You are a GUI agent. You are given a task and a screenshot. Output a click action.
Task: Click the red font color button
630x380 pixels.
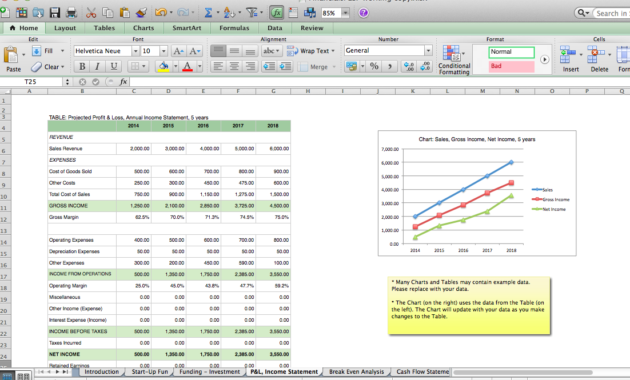188,66
